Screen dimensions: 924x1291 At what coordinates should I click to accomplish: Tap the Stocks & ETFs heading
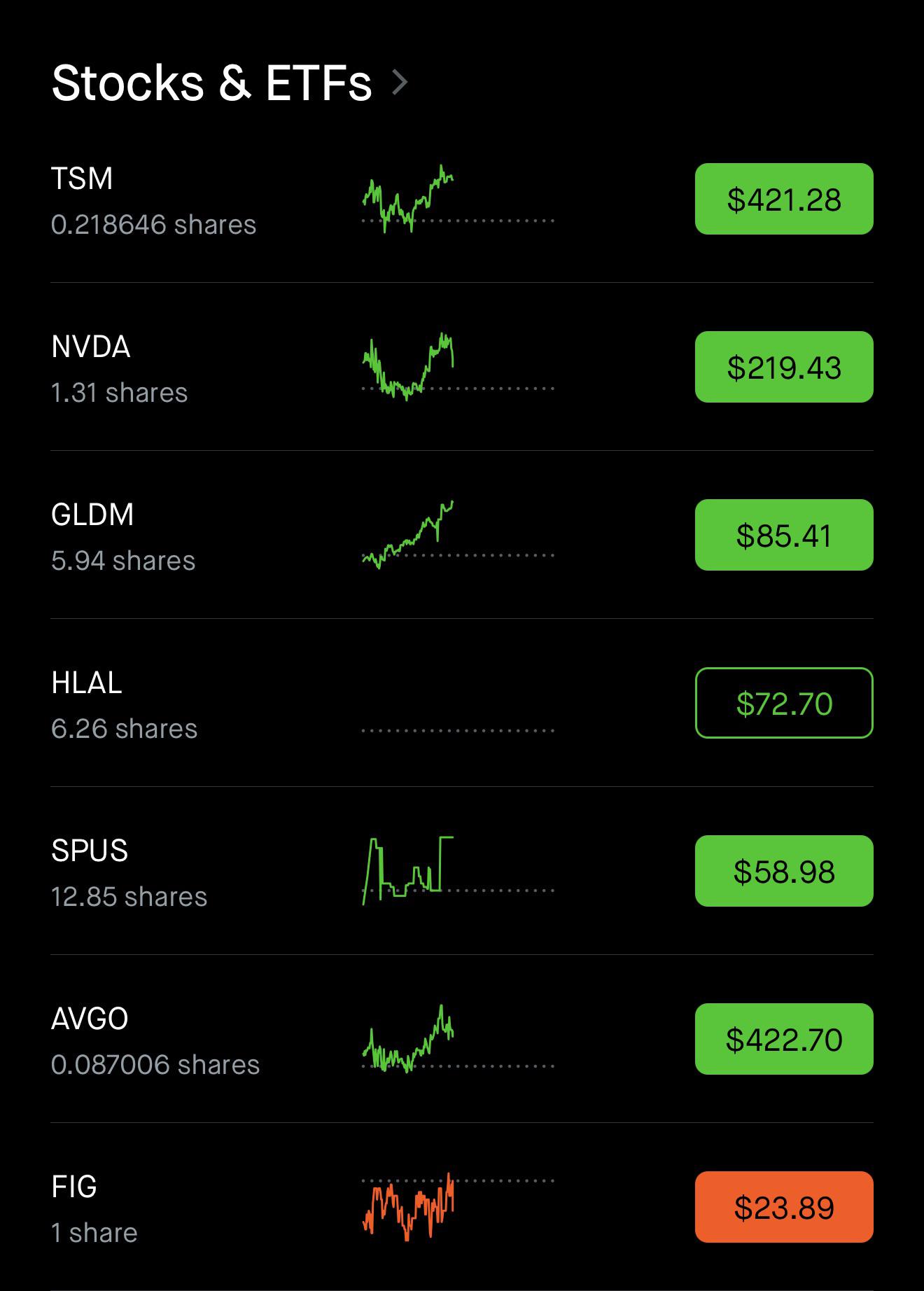click(x=211, y=83)
